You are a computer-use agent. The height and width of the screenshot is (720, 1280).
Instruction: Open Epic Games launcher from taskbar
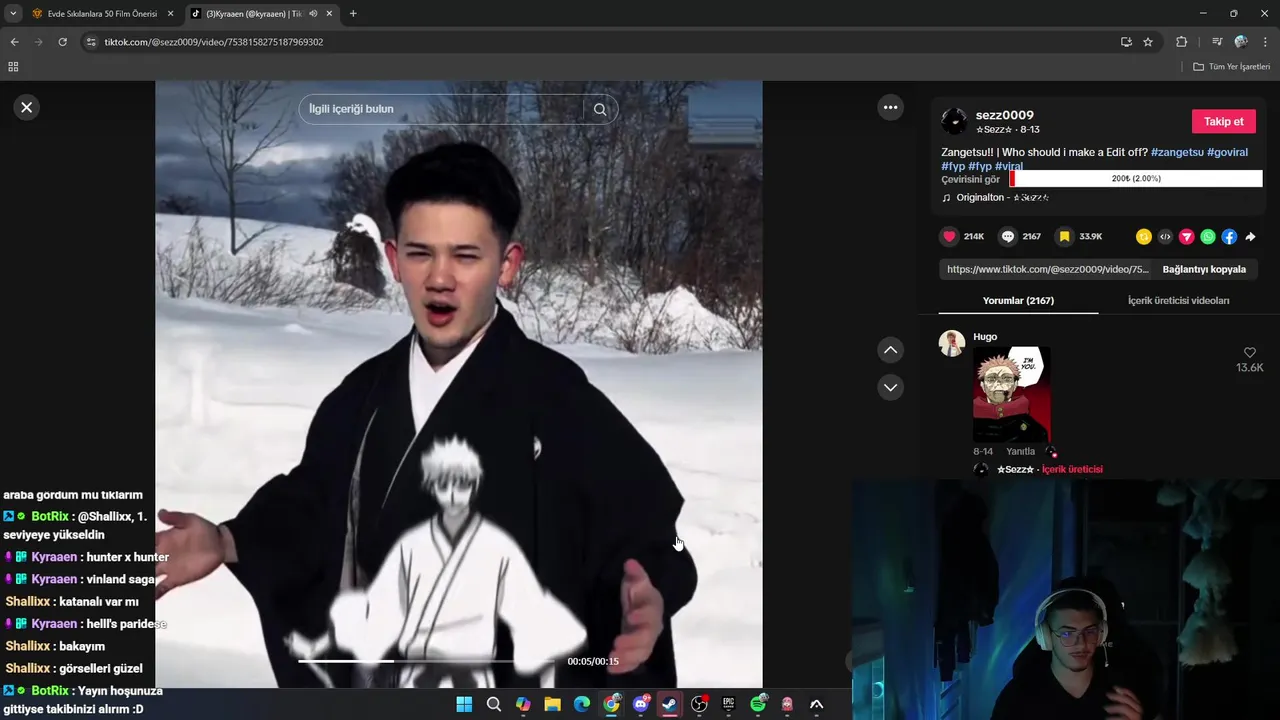[728, 704]
